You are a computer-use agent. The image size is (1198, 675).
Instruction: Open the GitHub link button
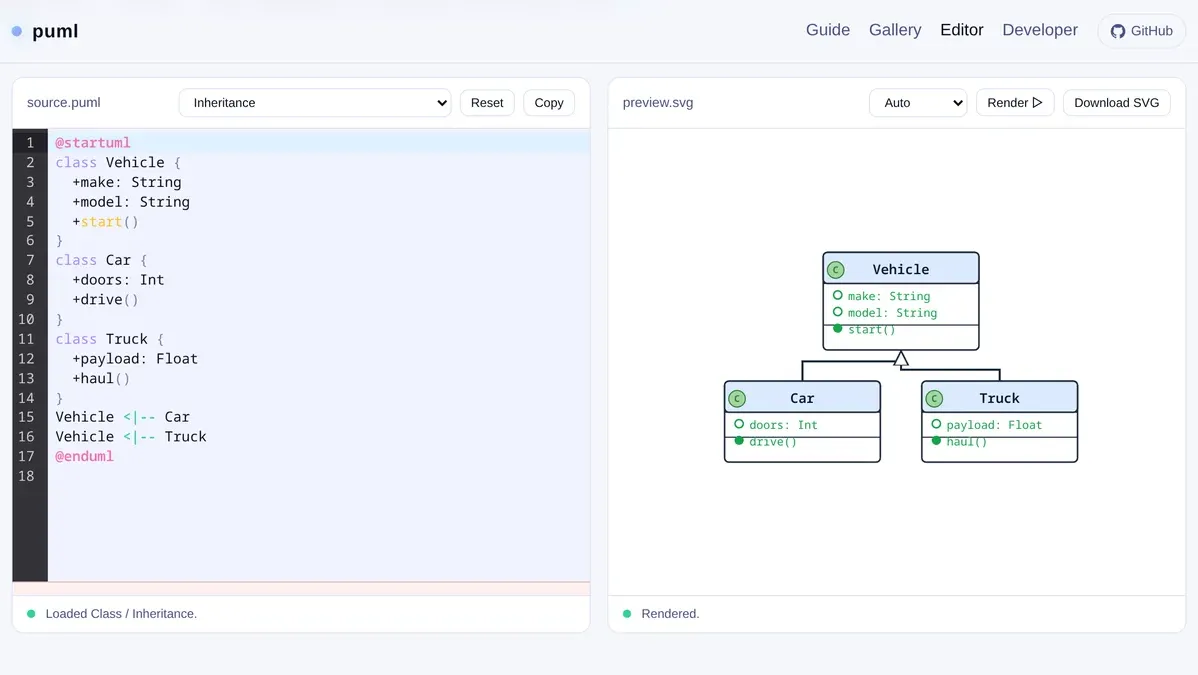[1141, 31]
